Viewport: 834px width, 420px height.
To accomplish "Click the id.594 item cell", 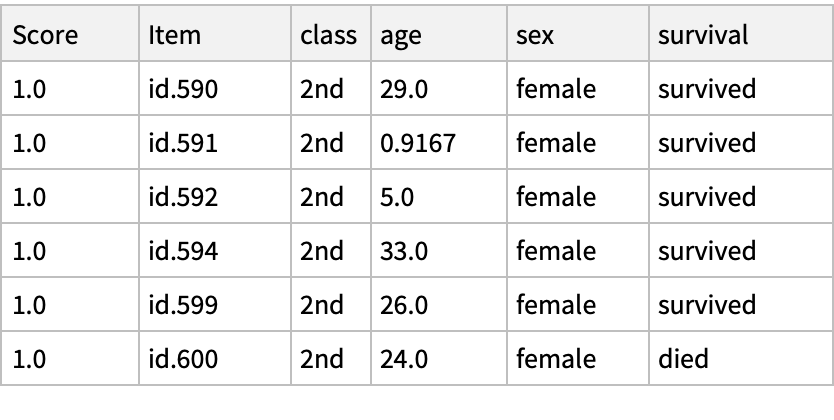I will (183, 251).
